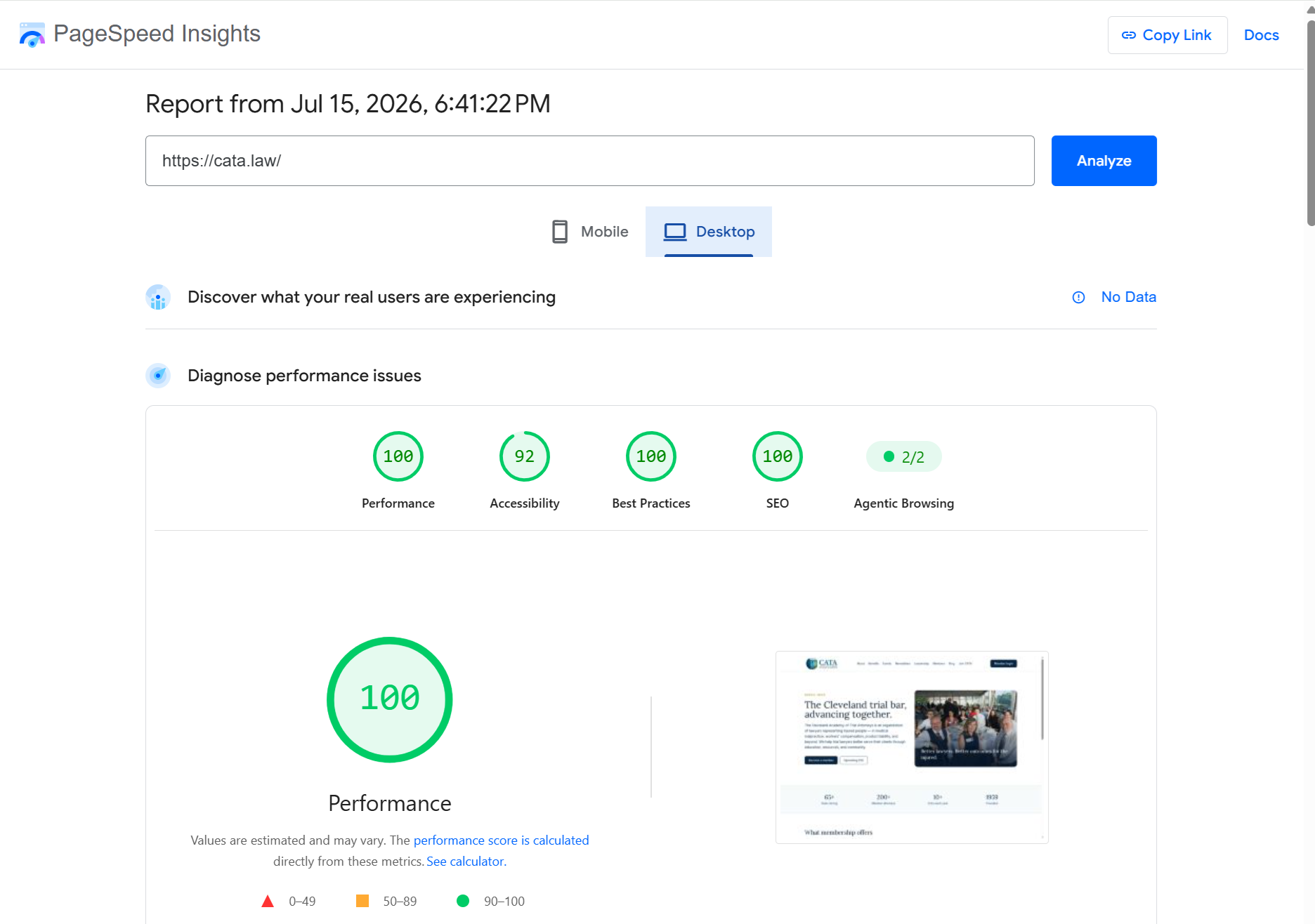The width and height of the screenshot is (1315, 924).
Task: Go to the SEO 100 score gauge
Action: pyautogui.click(x=778, y=456)
